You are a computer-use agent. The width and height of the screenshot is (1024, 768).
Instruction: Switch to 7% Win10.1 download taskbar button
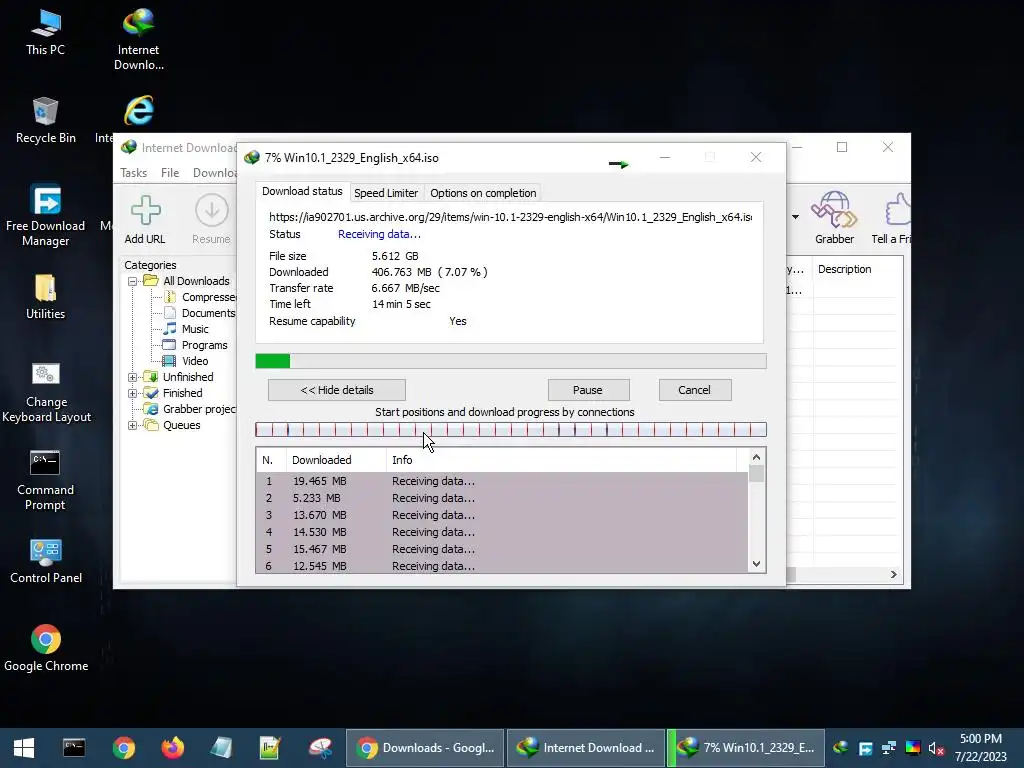(746, 748)
